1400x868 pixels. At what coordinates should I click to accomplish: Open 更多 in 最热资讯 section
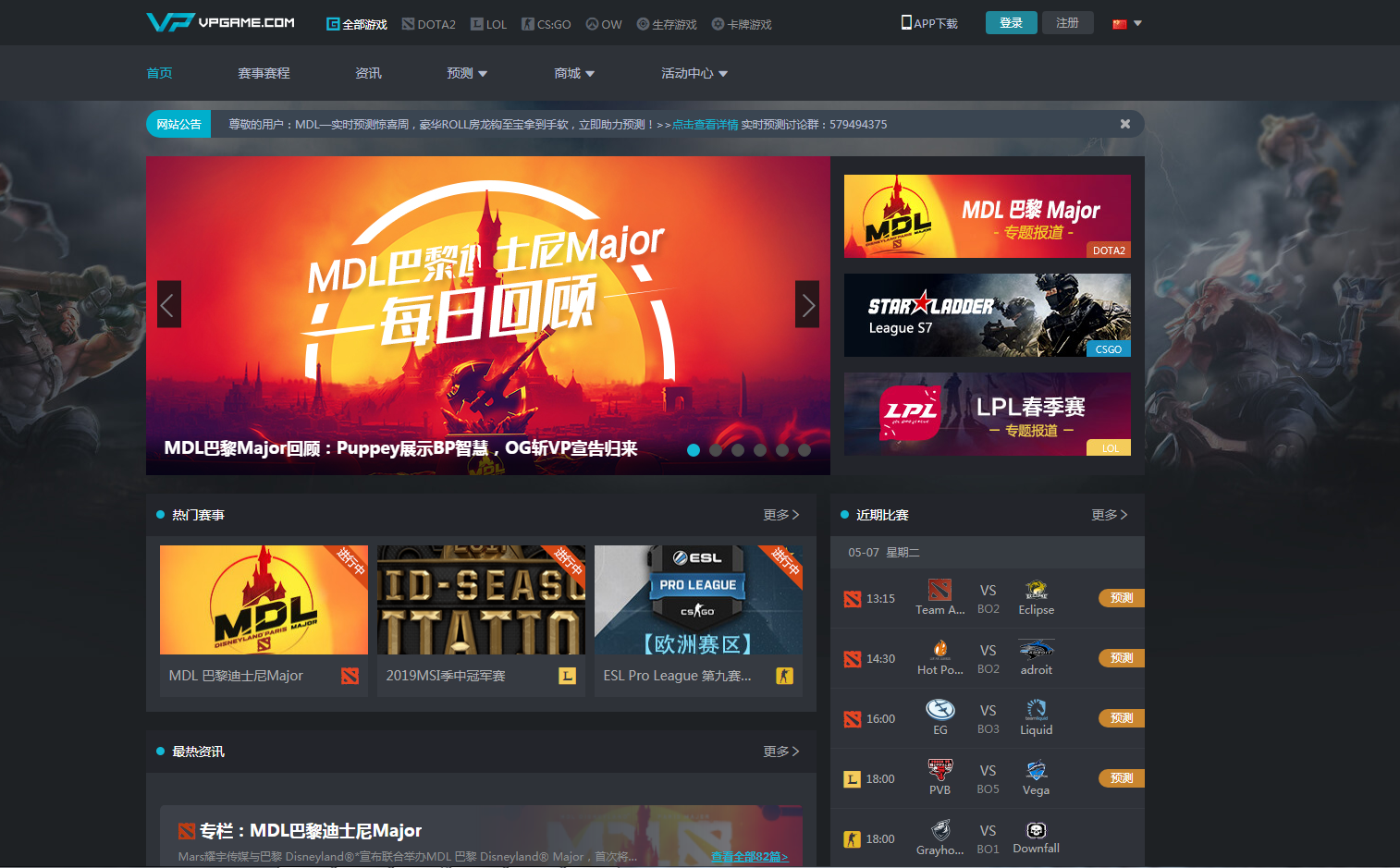[781, 752]
